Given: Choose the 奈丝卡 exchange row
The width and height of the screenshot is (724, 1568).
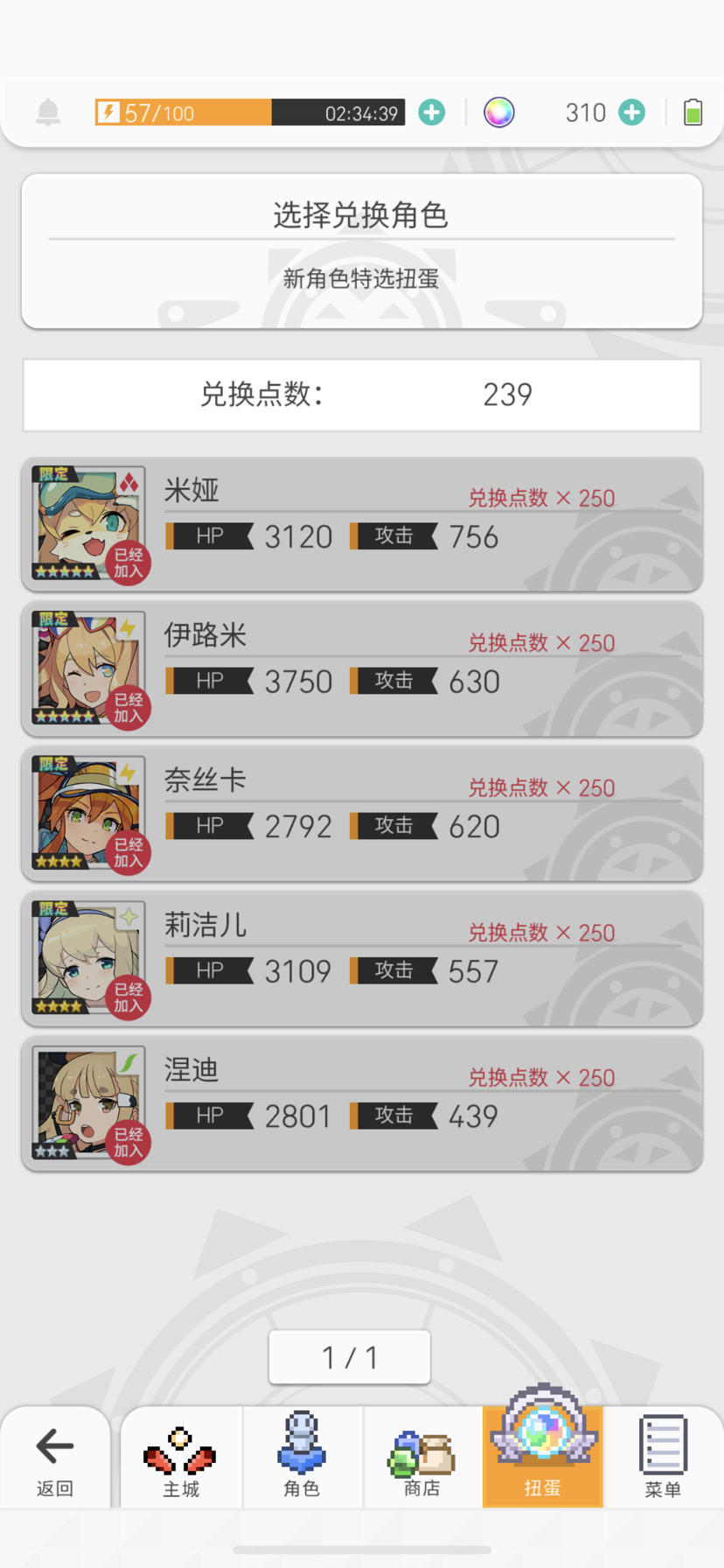Looking at the screenshot, I should (x=362, y=814).
